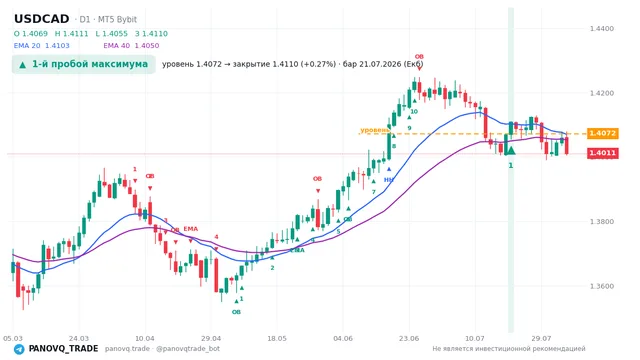Image resolution: width=640 pixels, height=360 pixels.
Task: Click the blue "HH" chart label
Action: point(389,180)
